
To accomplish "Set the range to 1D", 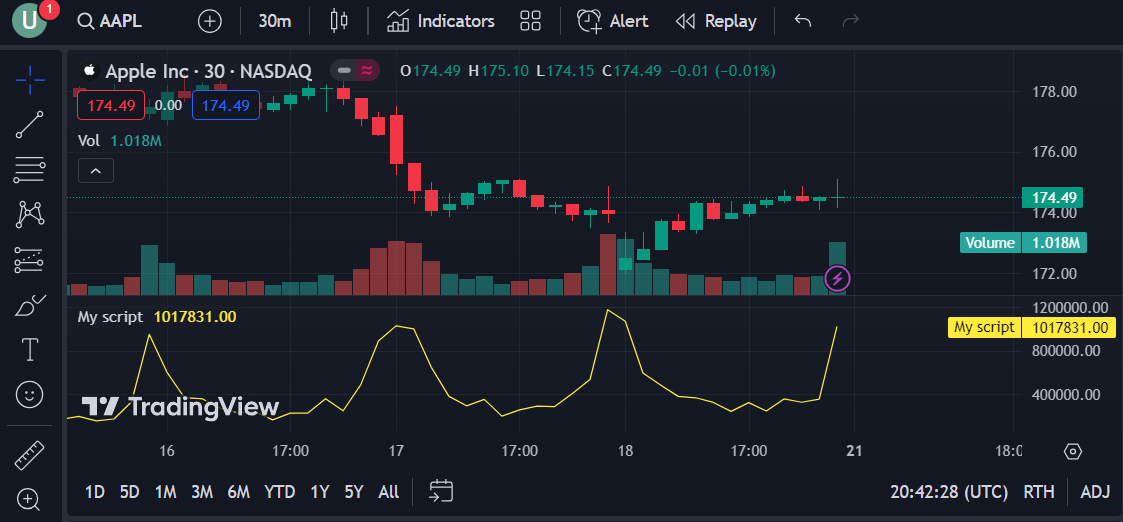I will [95, 492].
